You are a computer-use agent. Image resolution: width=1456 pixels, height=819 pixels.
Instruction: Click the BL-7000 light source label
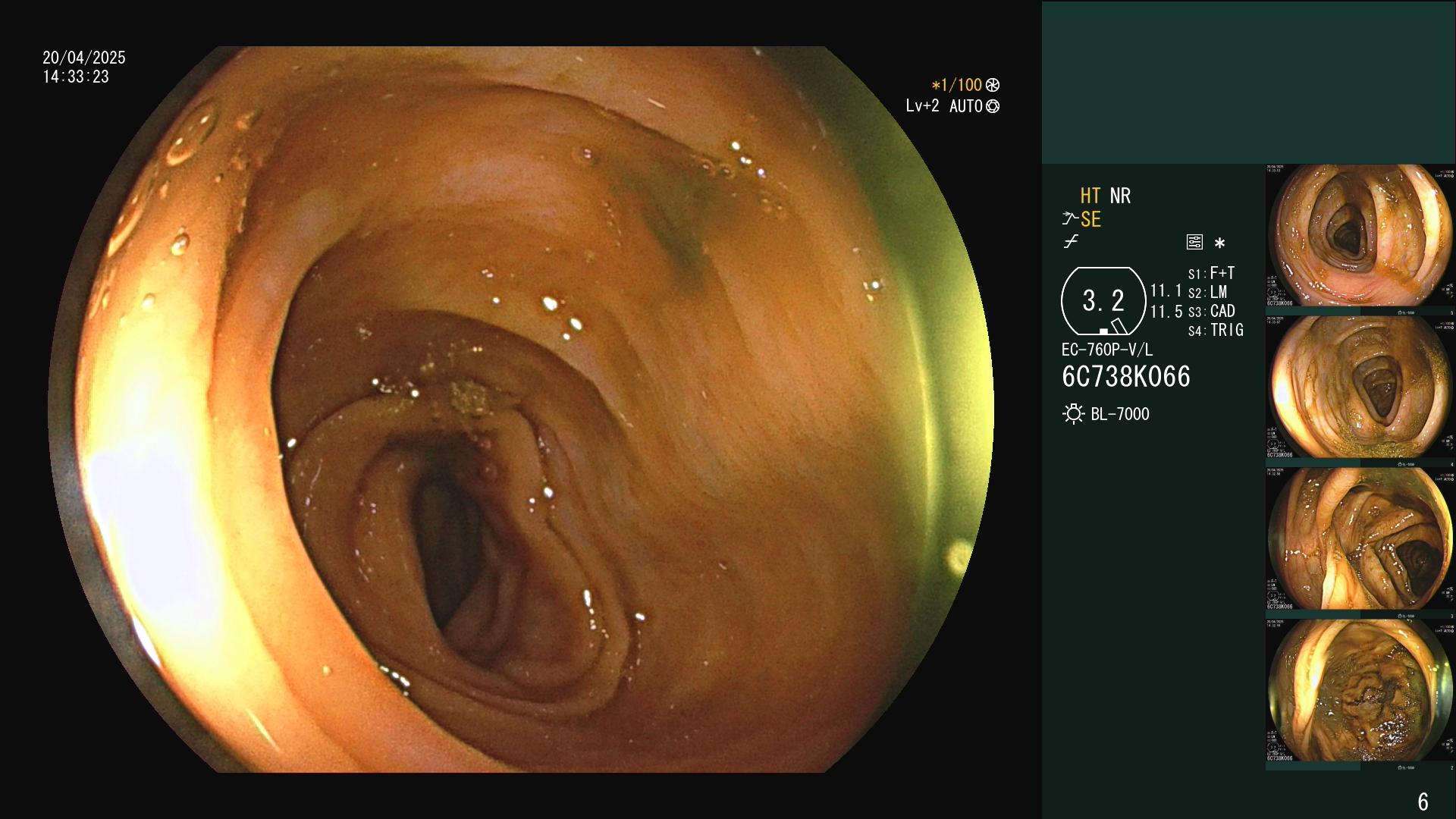click(x=1119, y=414)
